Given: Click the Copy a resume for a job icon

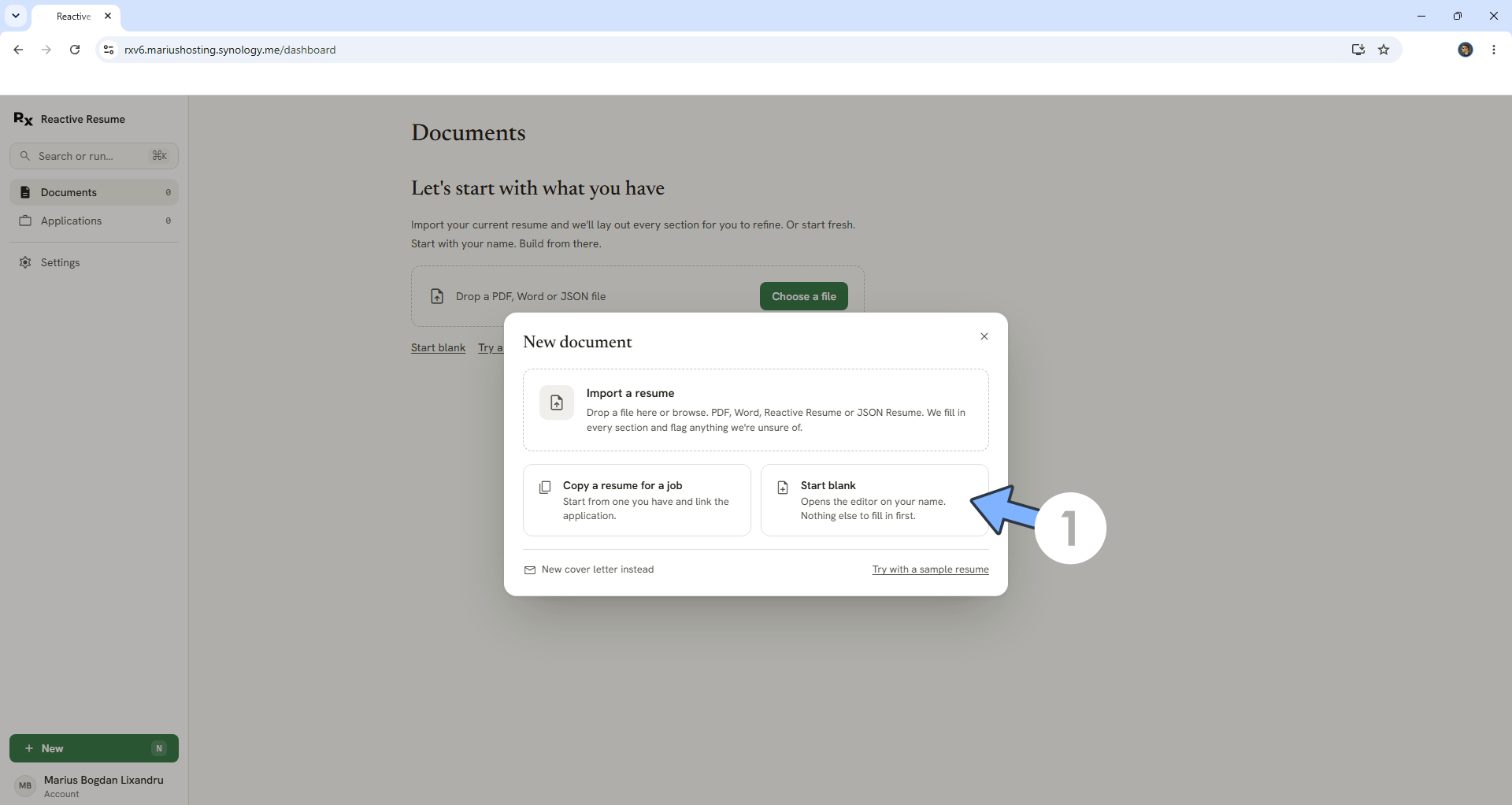Looking at the screenshot, I should (x=545, y=488).
